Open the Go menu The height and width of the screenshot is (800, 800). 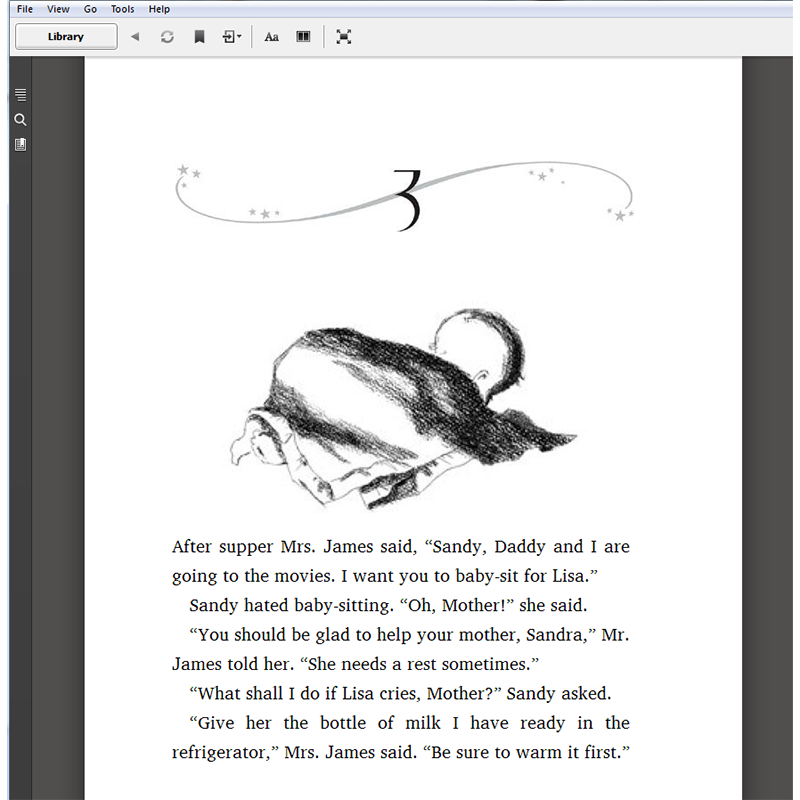(90, 9)
